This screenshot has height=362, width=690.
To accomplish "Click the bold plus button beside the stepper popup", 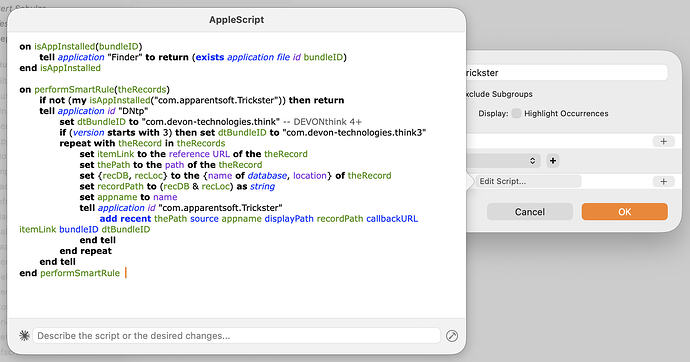I will 553,161.
